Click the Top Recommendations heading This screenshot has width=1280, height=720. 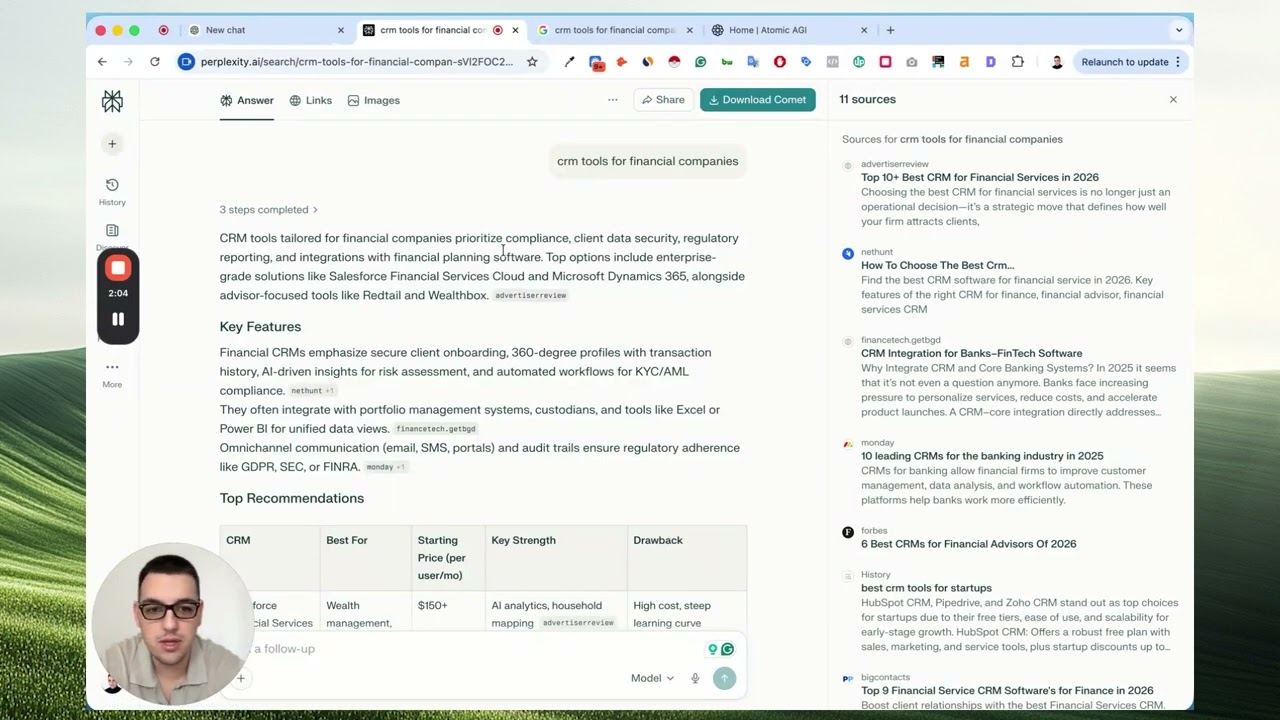[292, 498]
